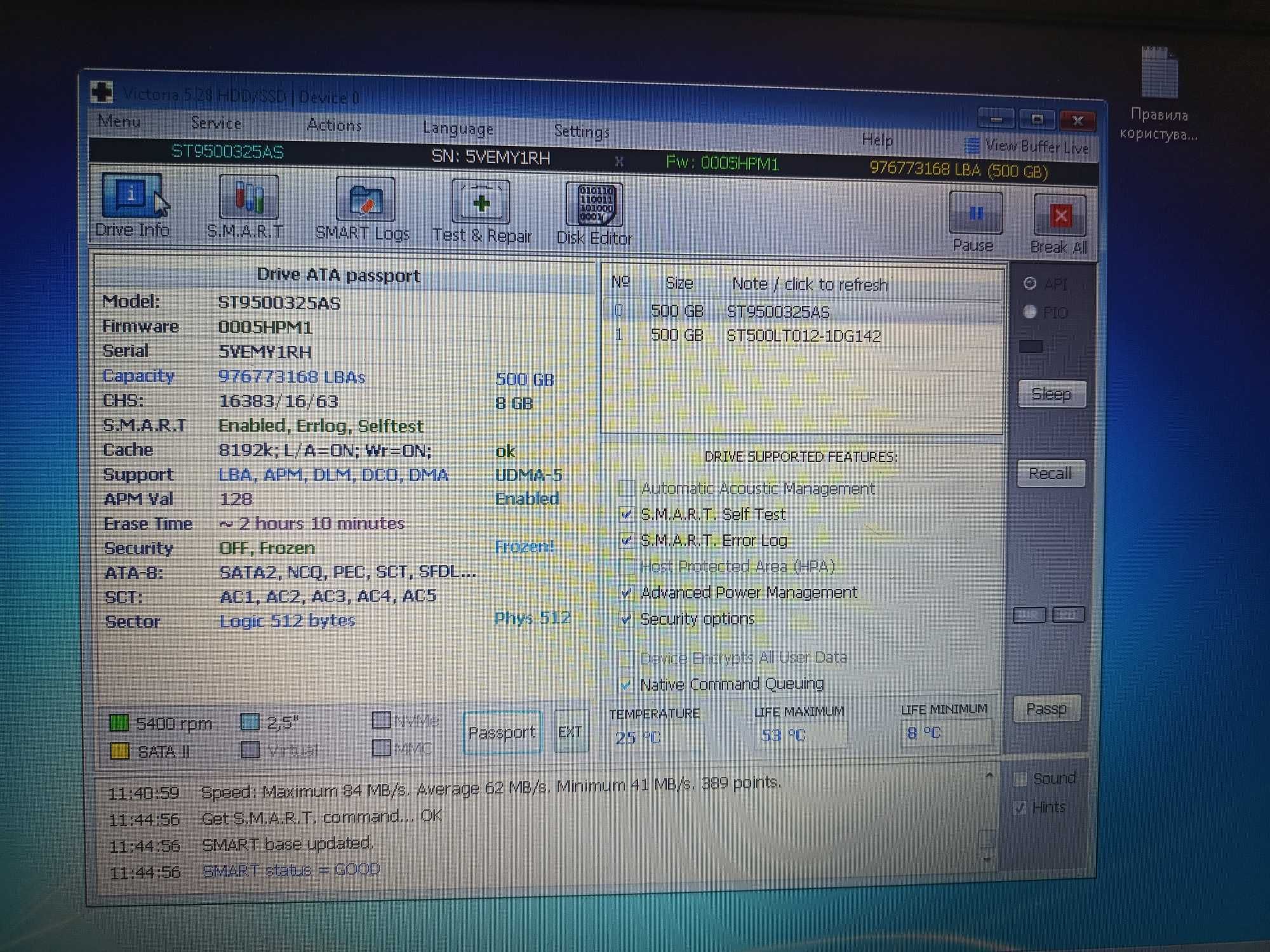Image resolution: width=1270 pixels, height=952 pixels.
Task: Open the Settings menu
Action: tap(582, 131)
